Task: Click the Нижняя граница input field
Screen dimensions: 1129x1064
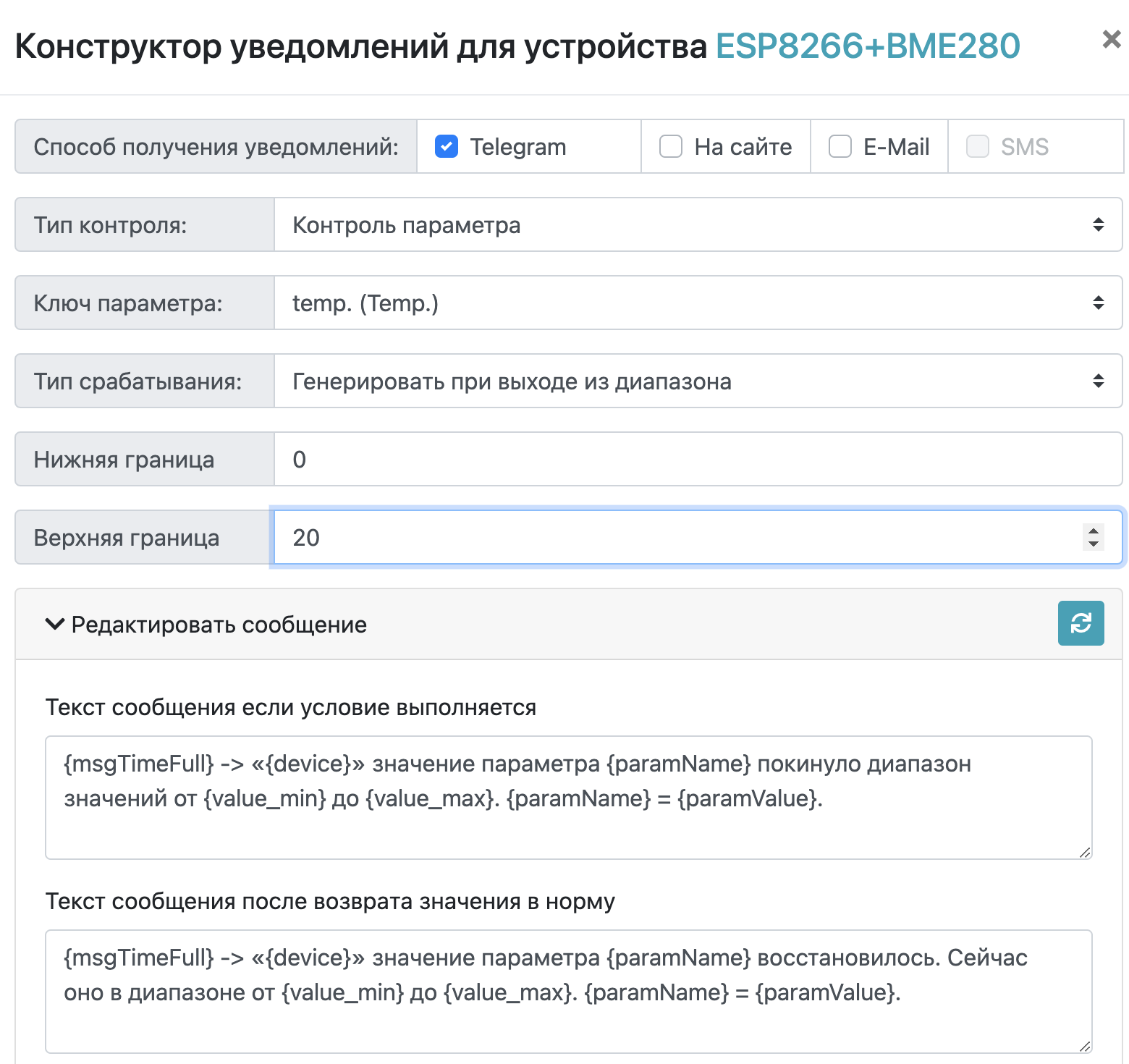Action: point(698,459)
